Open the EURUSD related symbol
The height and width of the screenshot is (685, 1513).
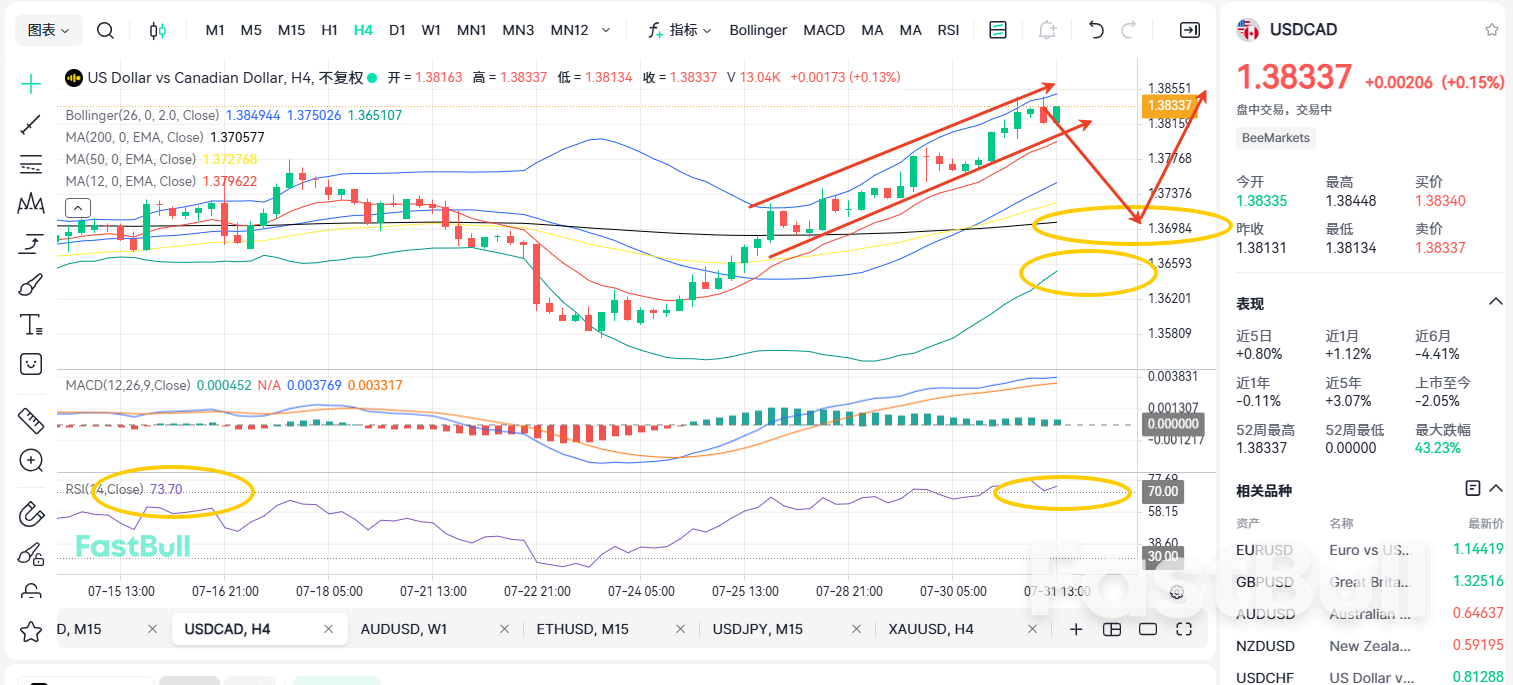coord(1263,550)
